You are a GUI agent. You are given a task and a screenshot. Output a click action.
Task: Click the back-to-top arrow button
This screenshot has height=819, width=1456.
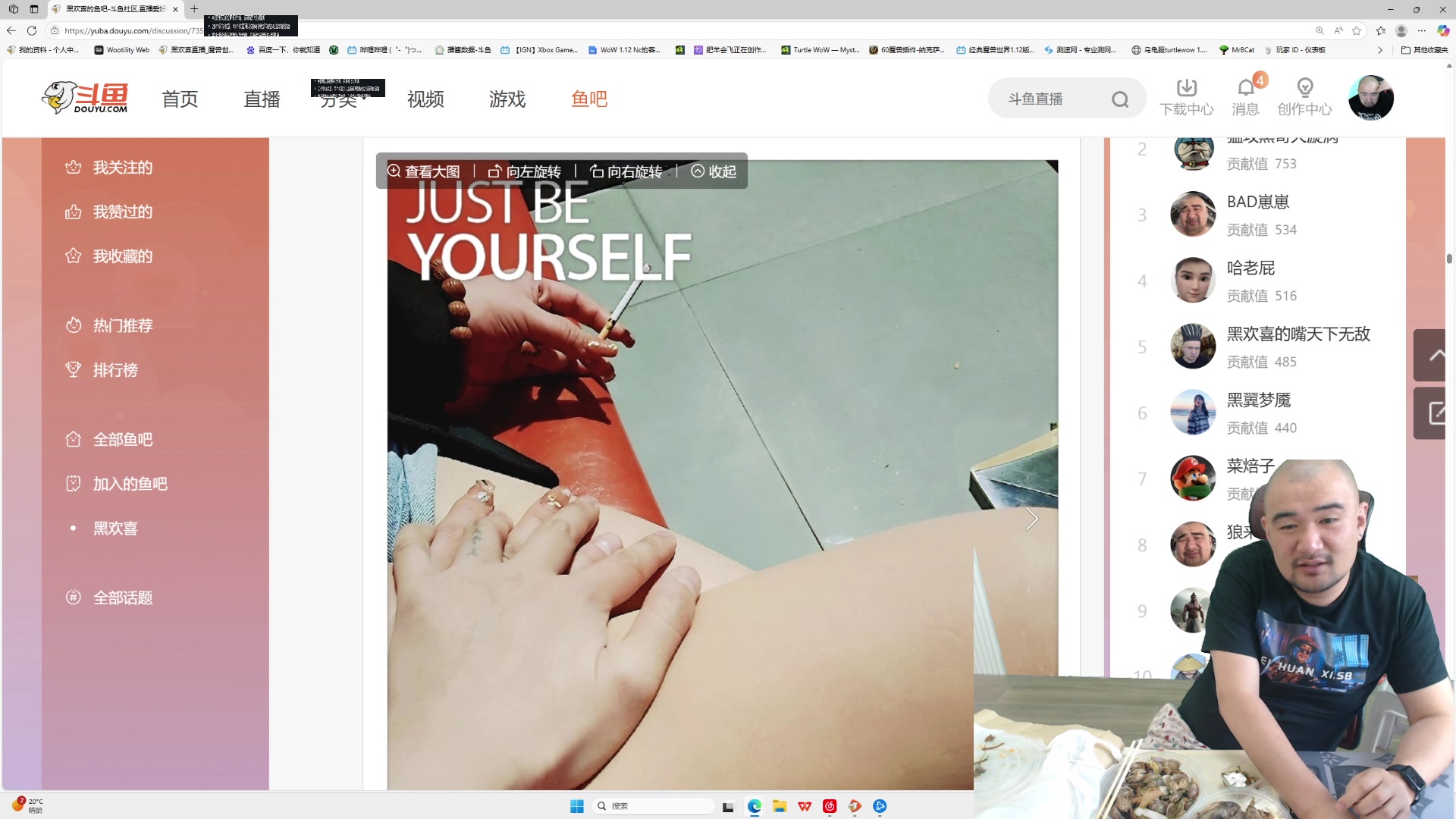coord(1435,355)
